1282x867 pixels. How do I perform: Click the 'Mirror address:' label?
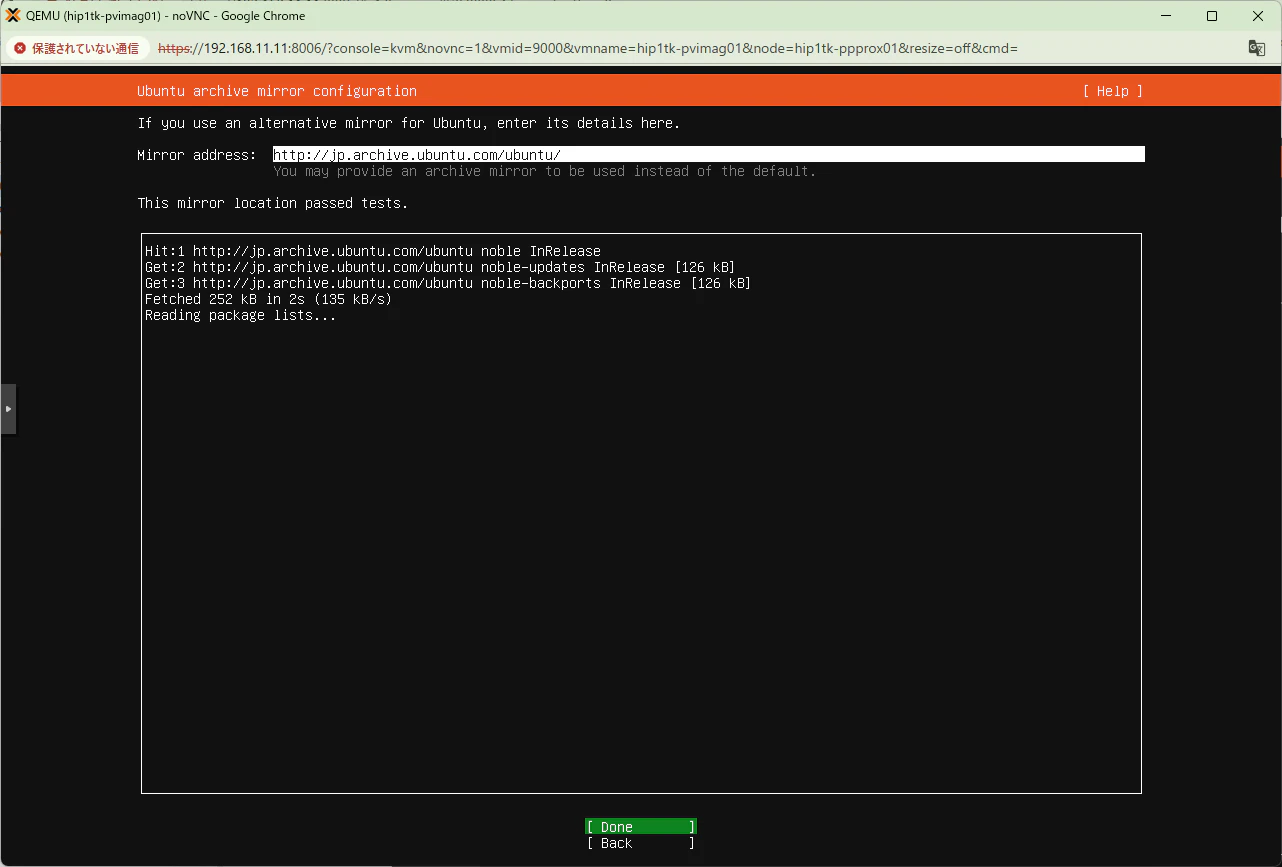(197, 155)
